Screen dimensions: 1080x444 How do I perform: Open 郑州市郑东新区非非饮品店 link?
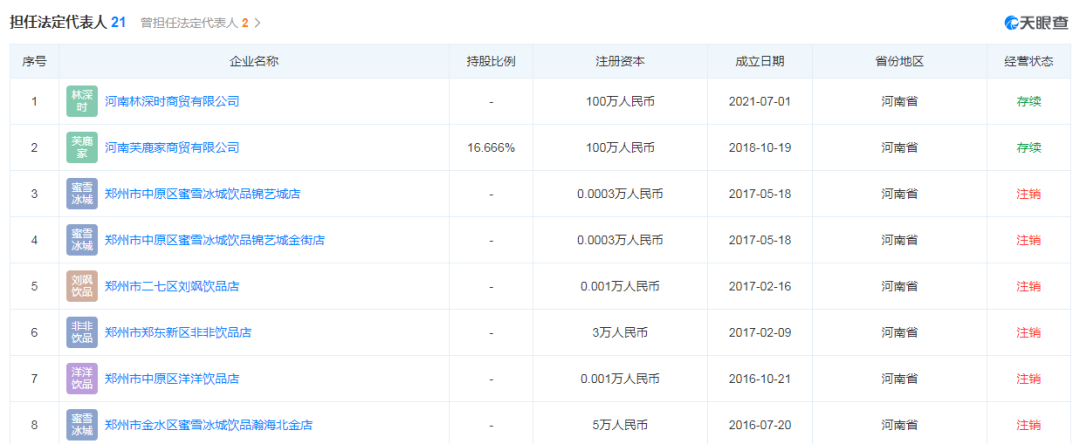pos(178,332)
